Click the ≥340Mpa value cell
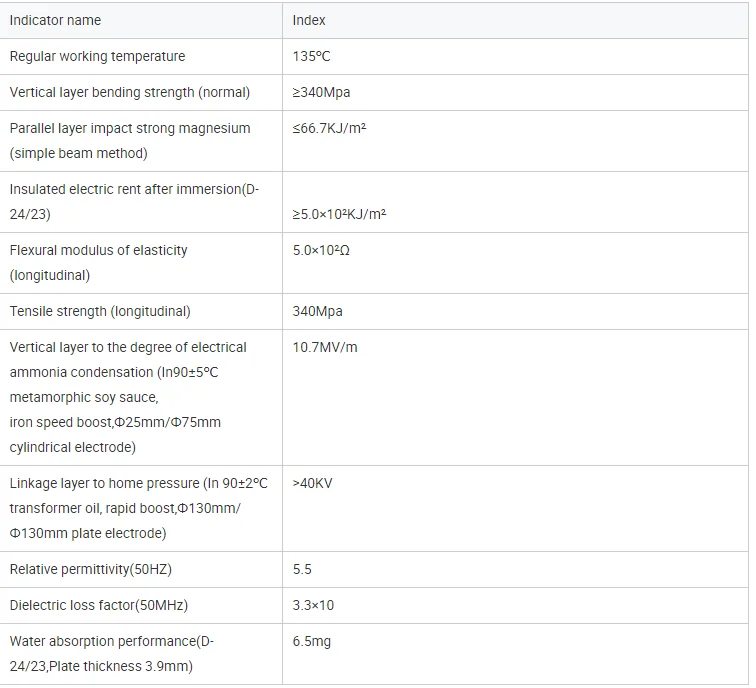Image resolution: width=756 pixels, height=688 pixels. pos(321,92)
